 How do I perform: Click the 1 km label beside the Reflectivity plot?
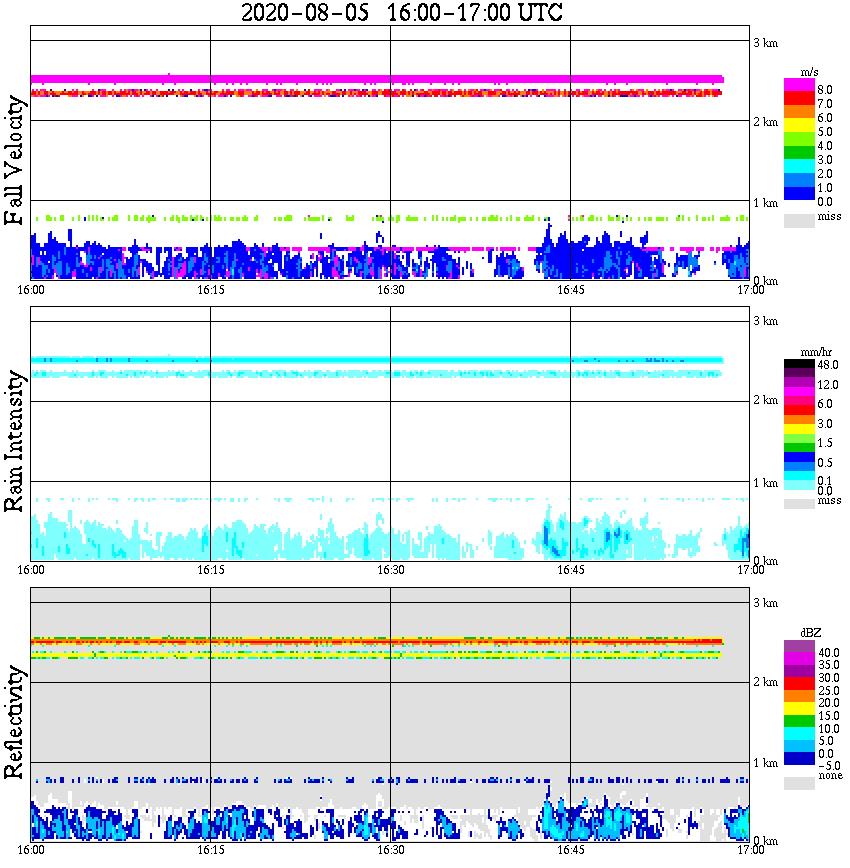pyautogui.click(x=765, y=763)
